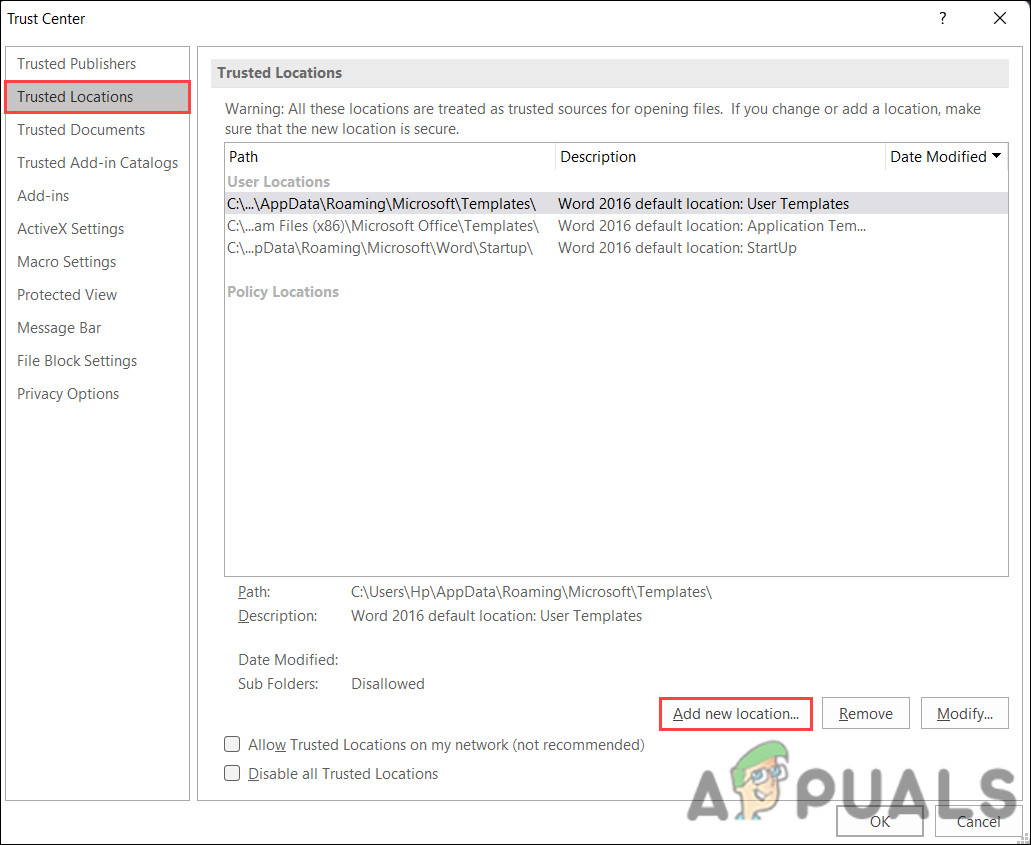
Task: Click 'Word 2016 default location: StartUp' description
Action: (677, 248)
